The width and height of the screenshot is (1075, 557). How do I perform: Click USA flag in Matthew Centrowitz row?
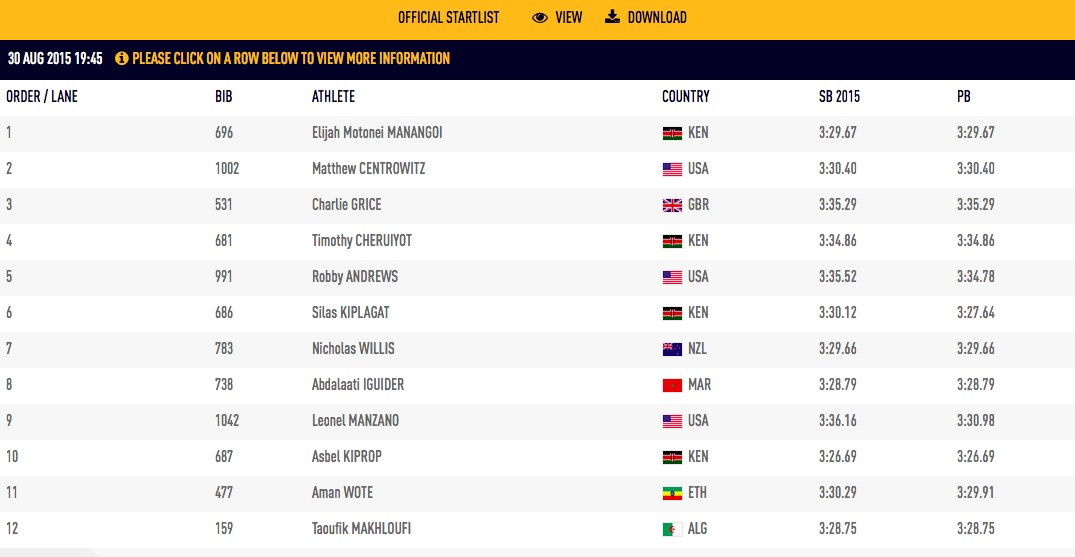coord(672,169)
